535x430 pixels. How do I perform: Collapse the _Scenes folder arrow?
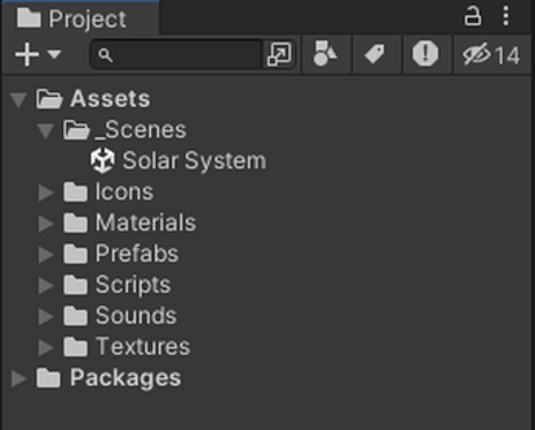coord(45,131)
